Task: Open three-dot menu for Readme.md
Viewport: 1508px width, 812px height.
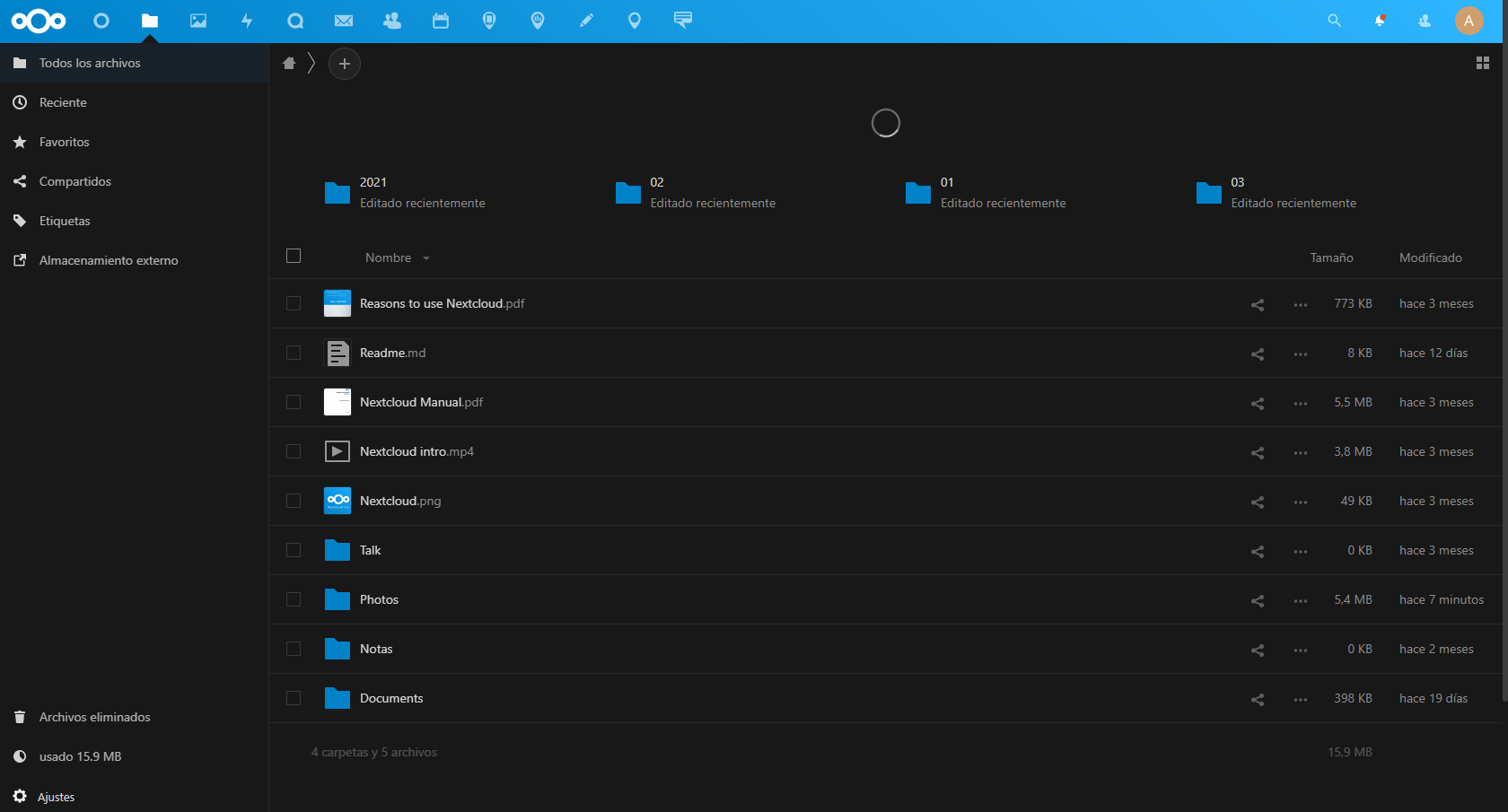Action: (x=1301, y=354)
